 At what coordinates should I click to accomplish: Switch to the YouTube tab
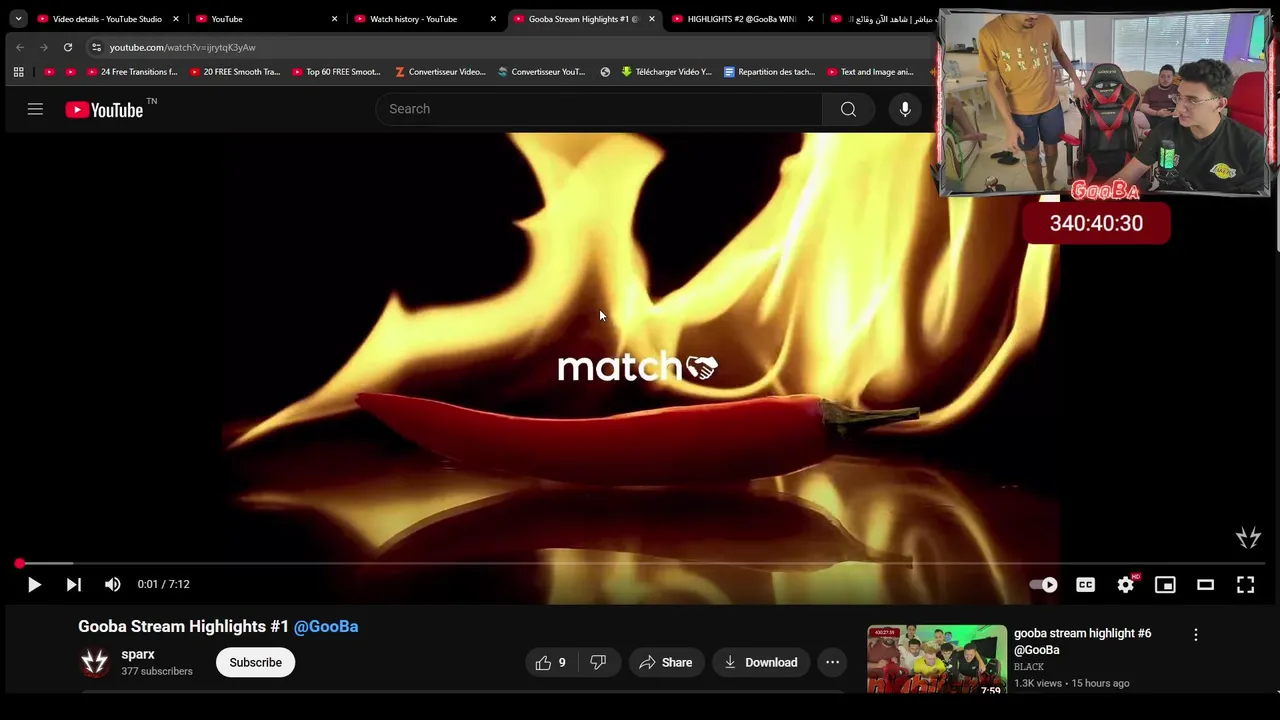[x=266, y=19]
